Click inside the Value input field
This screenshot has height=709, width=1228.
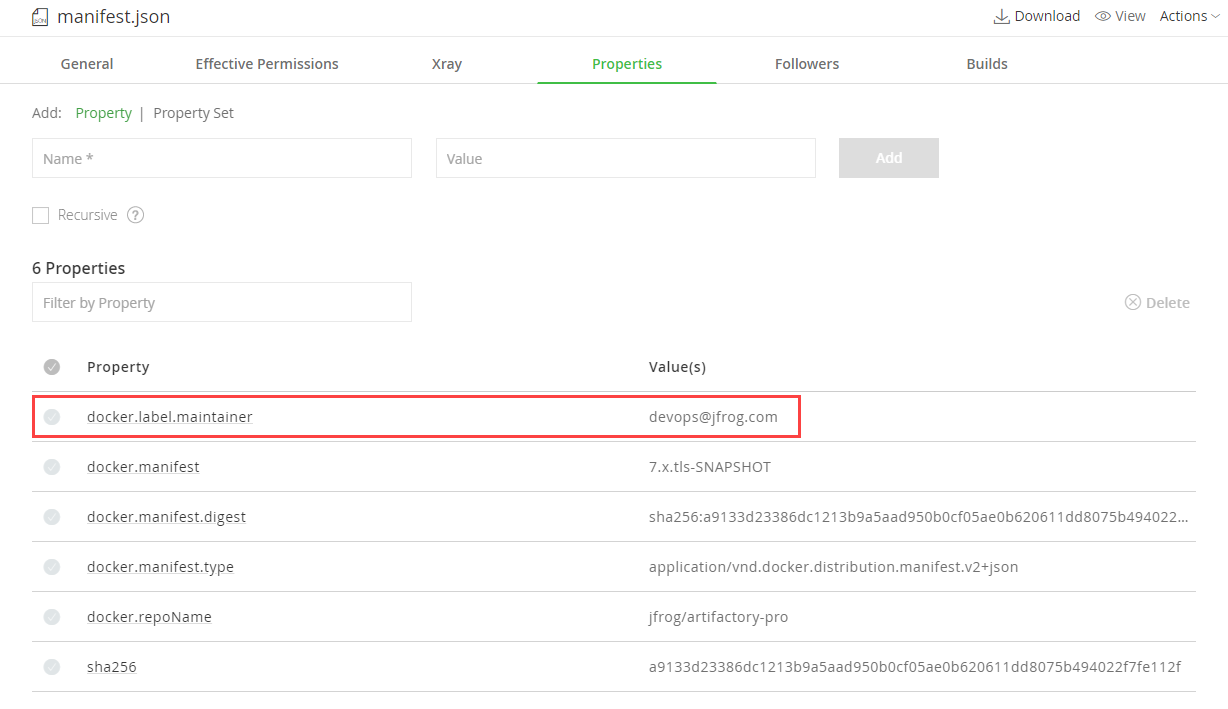point(625,158)
